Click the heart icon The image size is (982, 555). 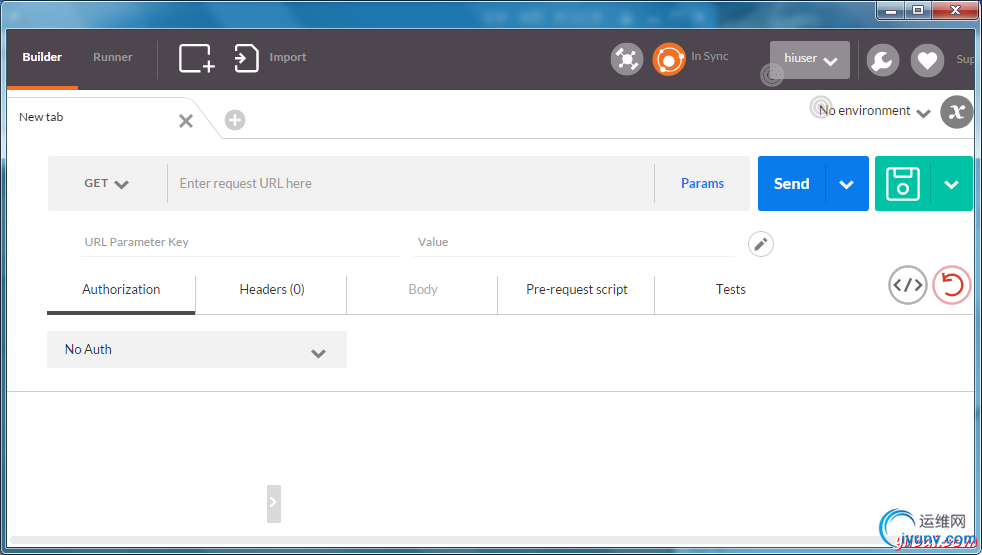927,60
